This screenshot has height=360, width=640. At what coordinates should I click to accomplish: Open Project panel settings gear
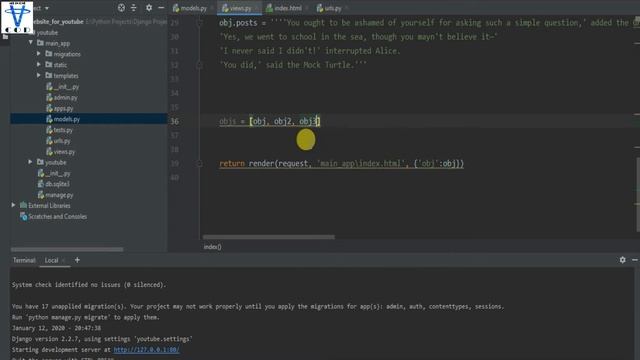click(149, 8)
